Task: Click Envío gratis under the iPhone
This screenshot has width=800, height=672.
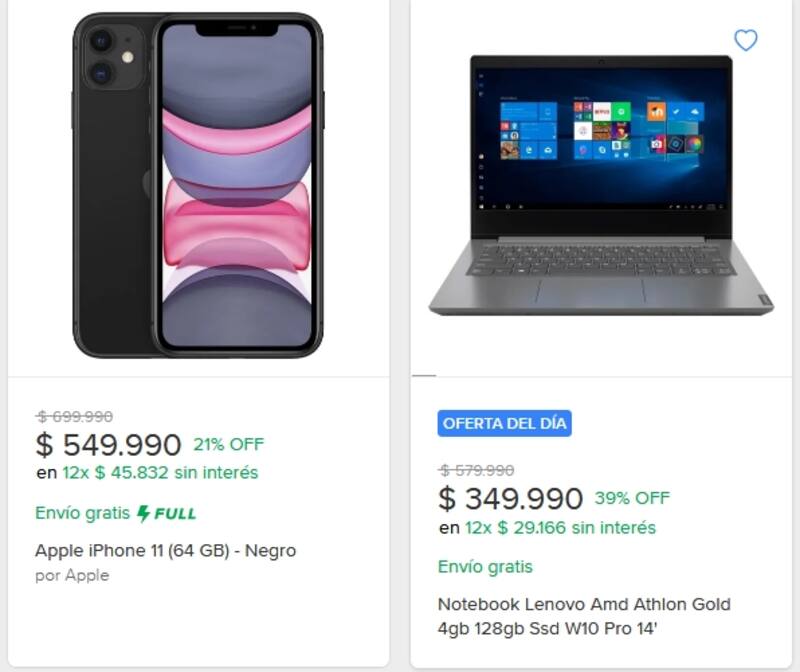Action: pyautogui.click(x=83, y=513)
